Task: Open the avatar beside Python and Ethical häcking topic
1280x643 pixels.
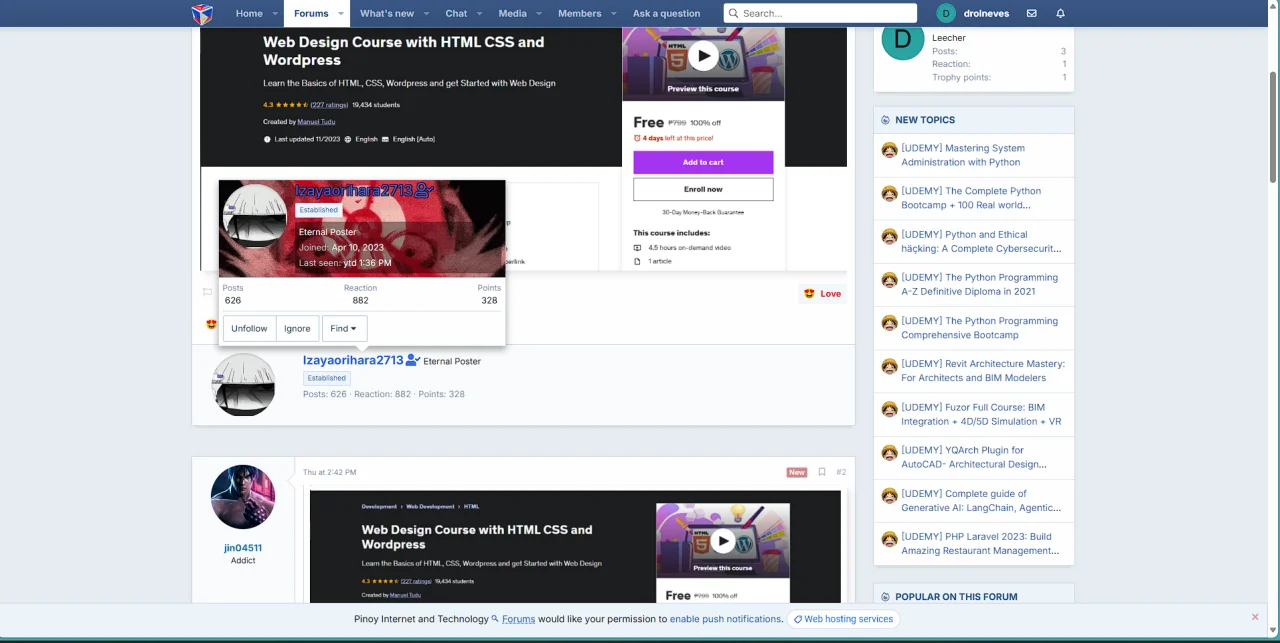Action: (889, 236)
